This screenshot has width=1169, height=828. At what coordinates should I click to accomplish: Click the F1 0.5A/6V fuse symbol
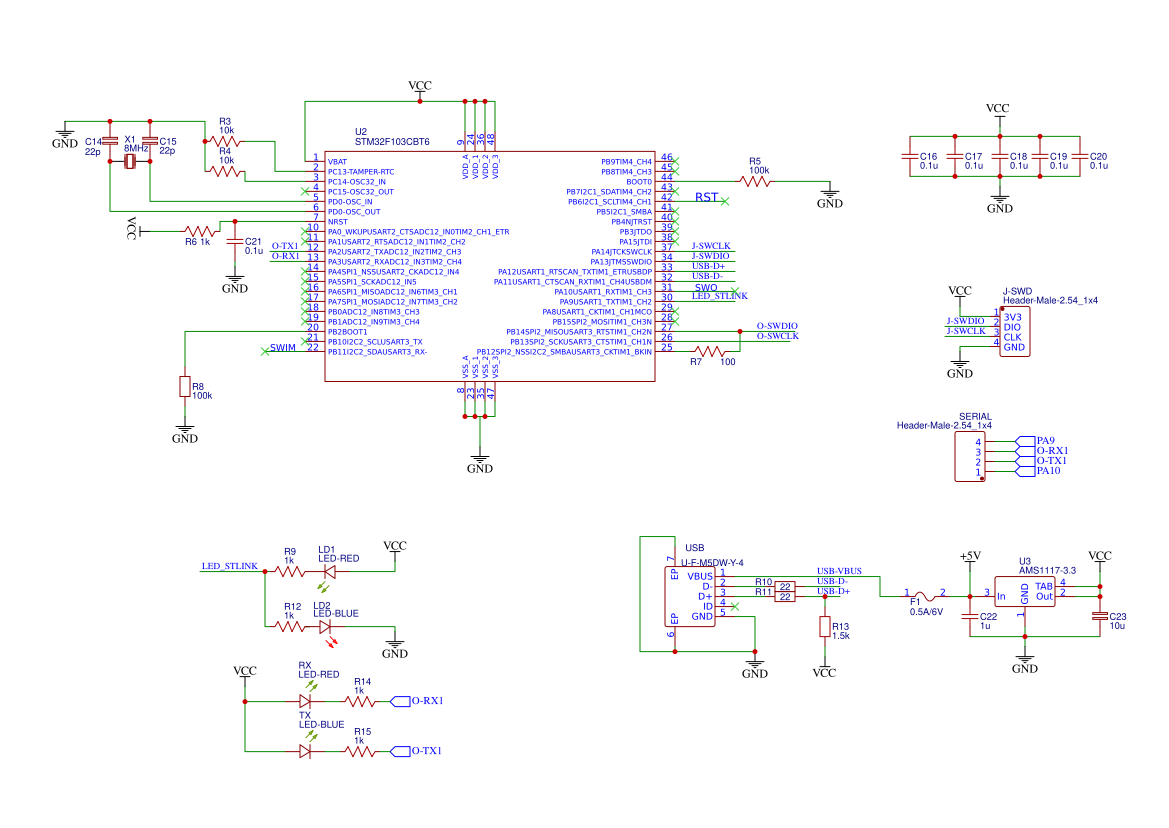click(x=924, y=596)
